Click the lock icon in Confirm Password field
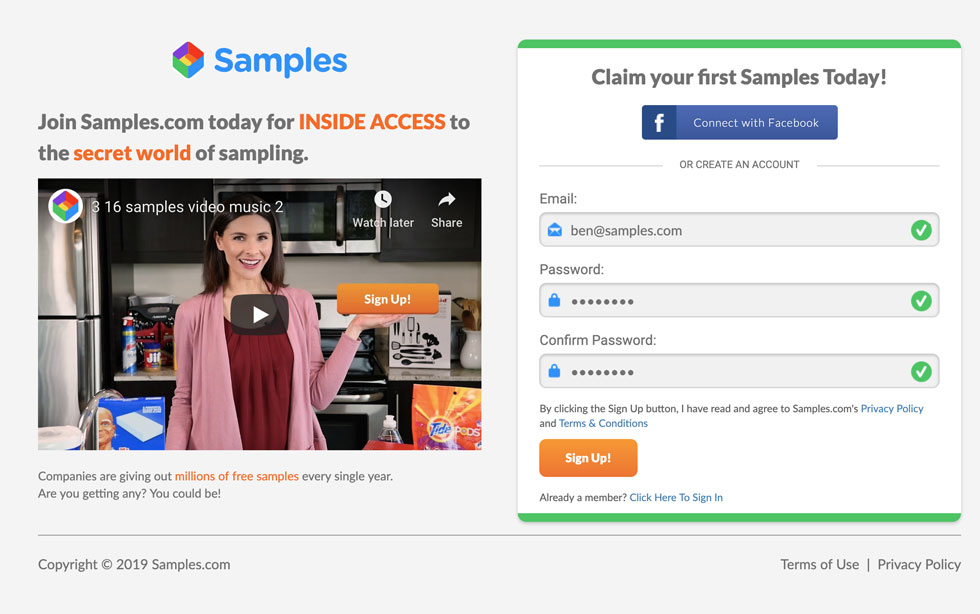Screen dimensions: 980x614 tap(554, 371)
